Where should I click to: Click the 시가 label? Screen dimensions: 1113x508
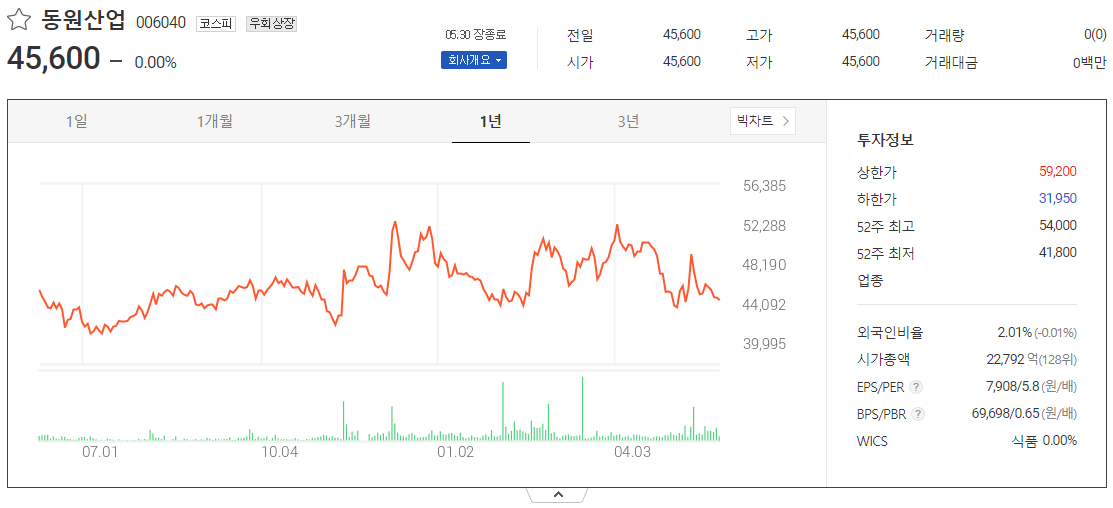[580, 62]
